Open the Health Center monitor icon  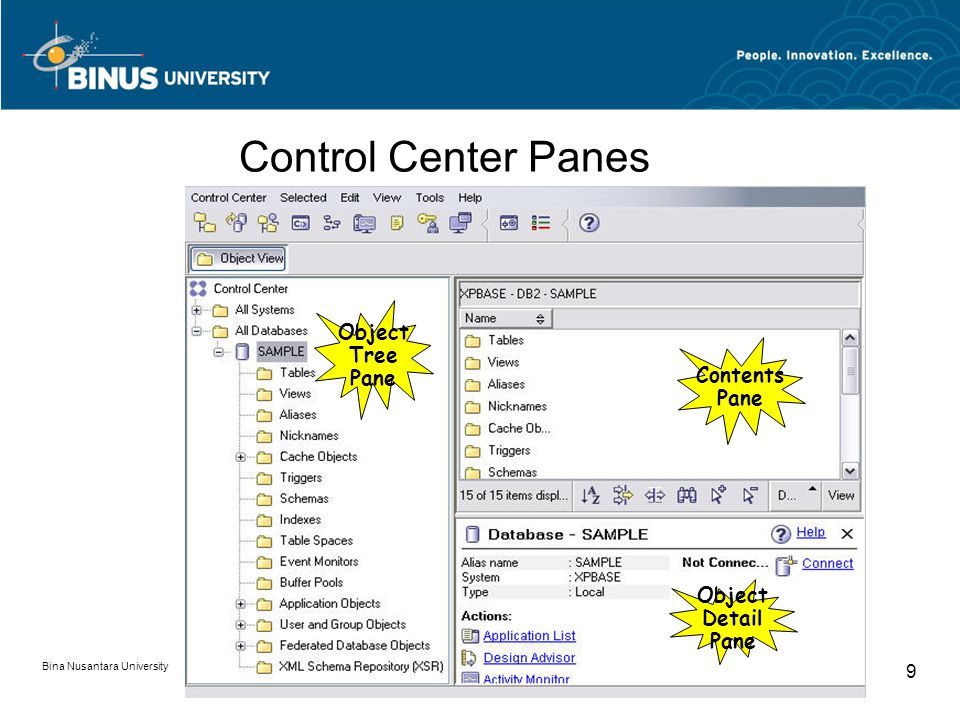(x=364, y=223)
